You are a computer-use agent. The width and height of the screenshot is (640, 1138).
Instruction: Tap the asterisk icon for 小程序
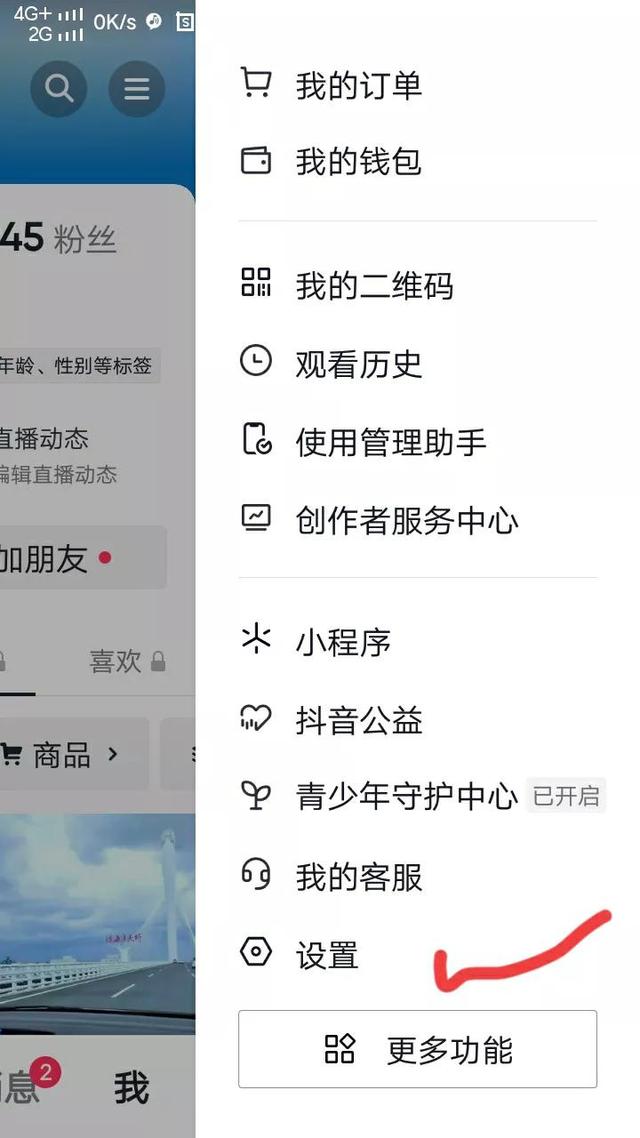click(x=255, y=639)
